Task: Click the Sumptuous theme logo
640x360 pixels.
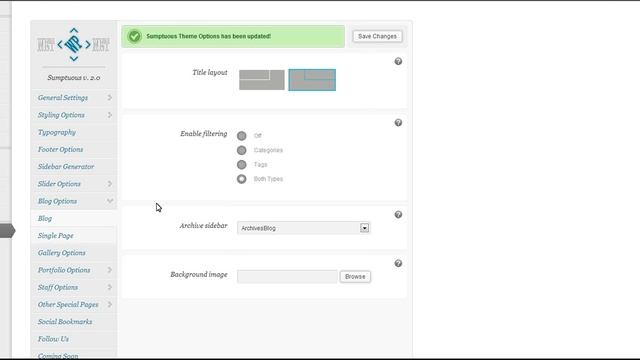Action: click(73, 45)
